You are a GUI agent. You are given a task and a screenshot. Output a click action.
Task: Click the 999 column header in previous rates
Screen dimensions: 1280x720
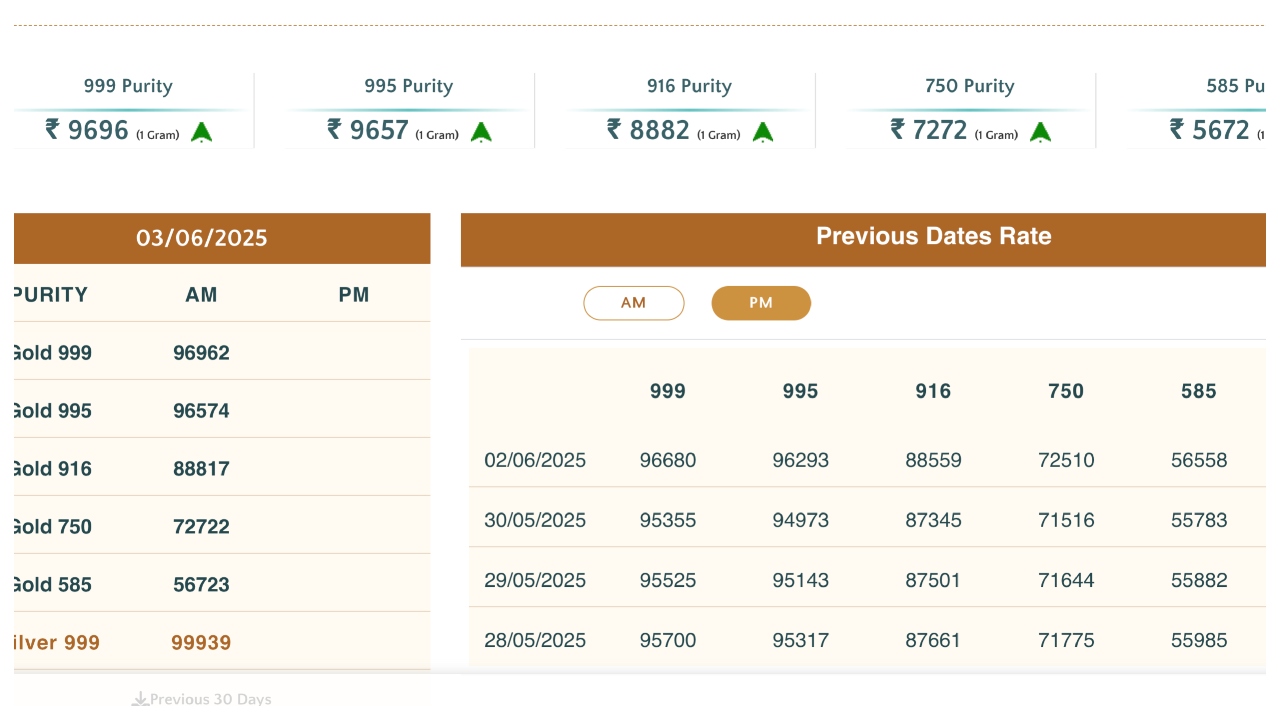pos(667,392)
